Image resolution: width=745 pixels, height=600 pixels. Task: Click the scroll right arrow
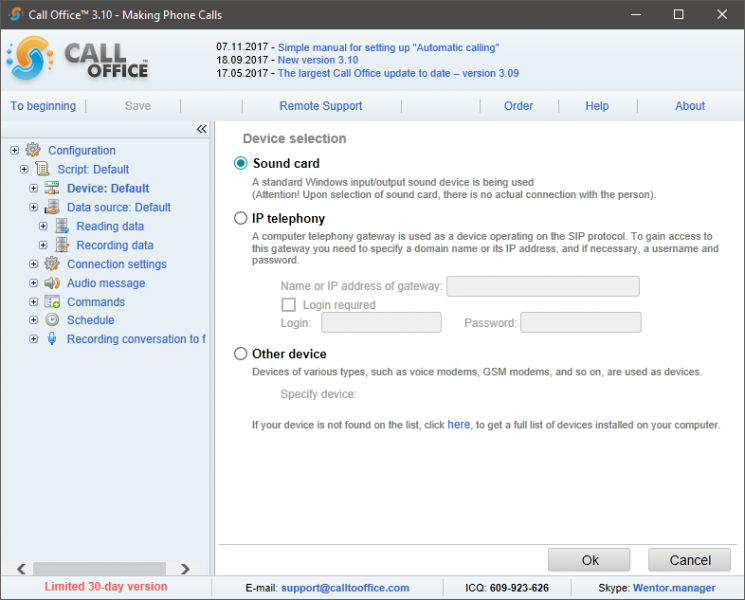pyautogui.click(x=185, y=569)
